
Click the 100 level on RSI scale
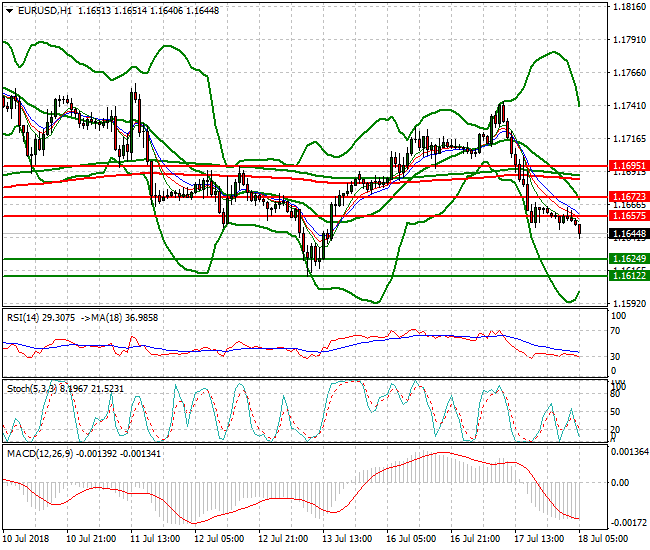(617, 315)
